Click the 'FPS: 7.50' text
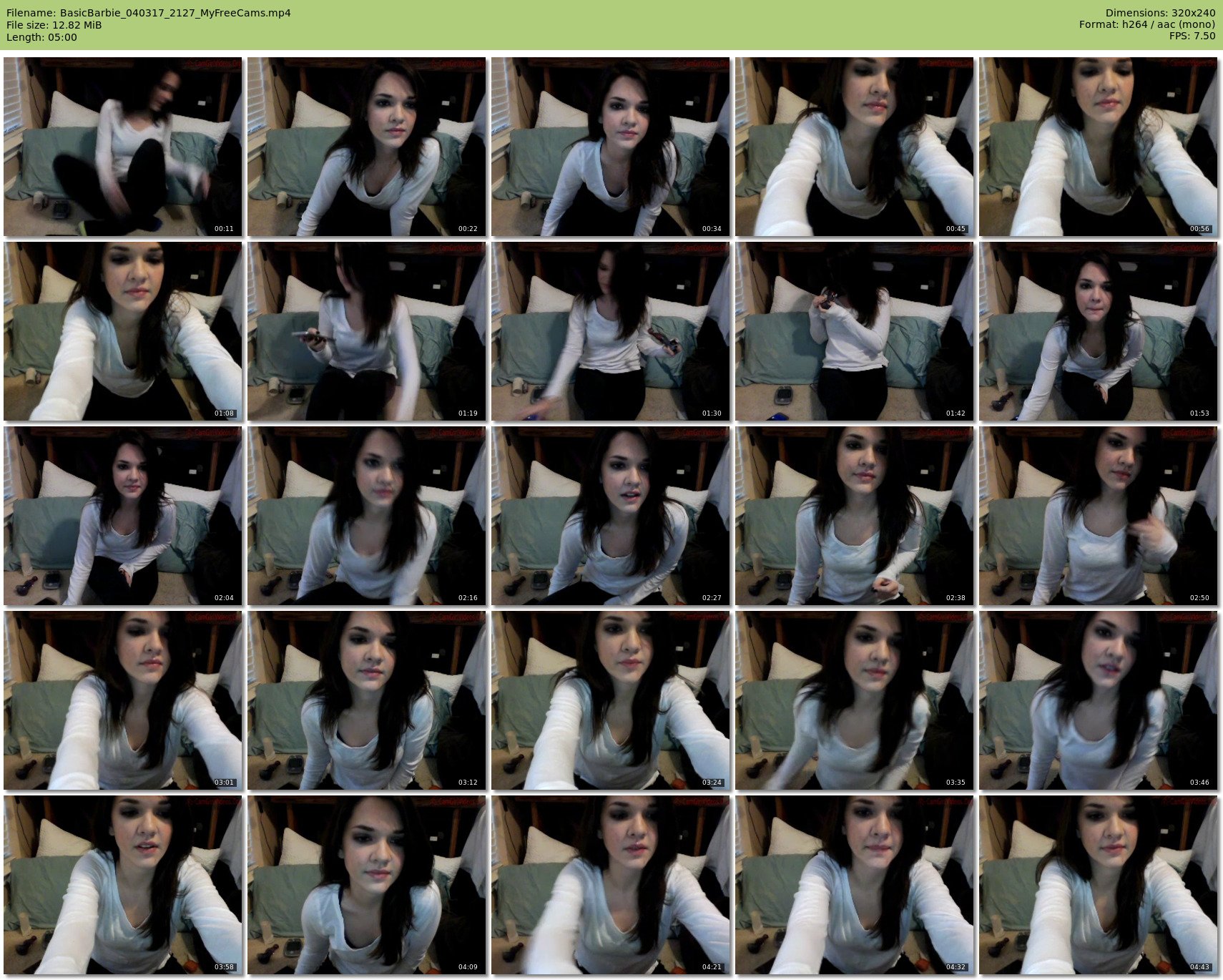This screenshot has width=1223, height=980. [x=1192, y=36]
